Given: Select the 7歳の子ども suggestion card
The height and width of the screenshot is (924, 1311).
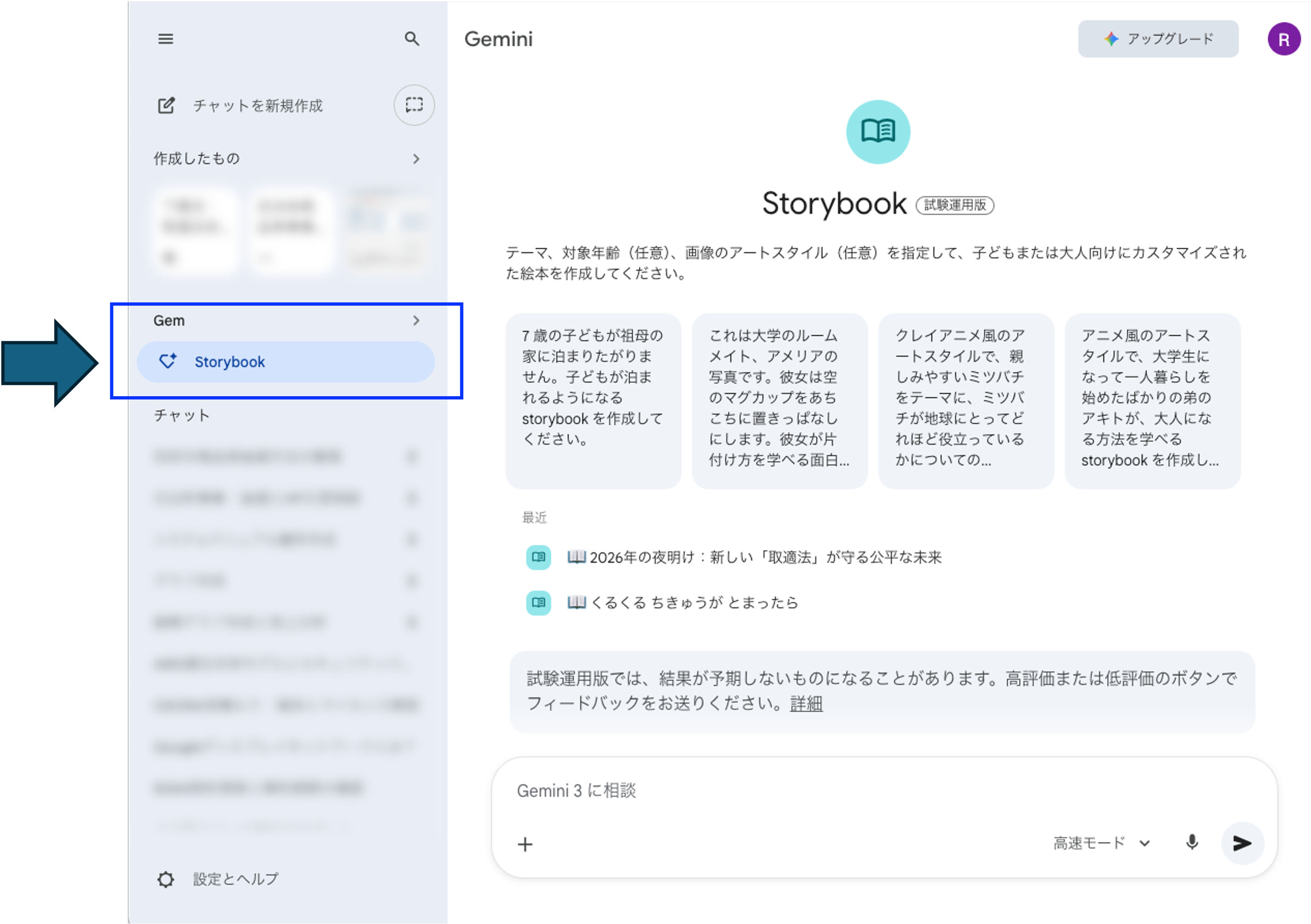Looking at the screenshot, I should click(593, 400).
